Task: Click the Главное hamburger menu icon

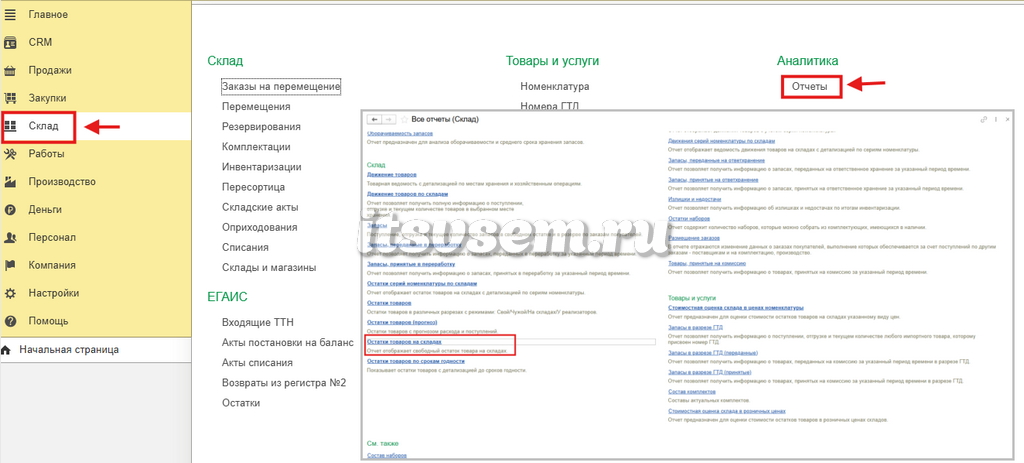Action: 10,14
